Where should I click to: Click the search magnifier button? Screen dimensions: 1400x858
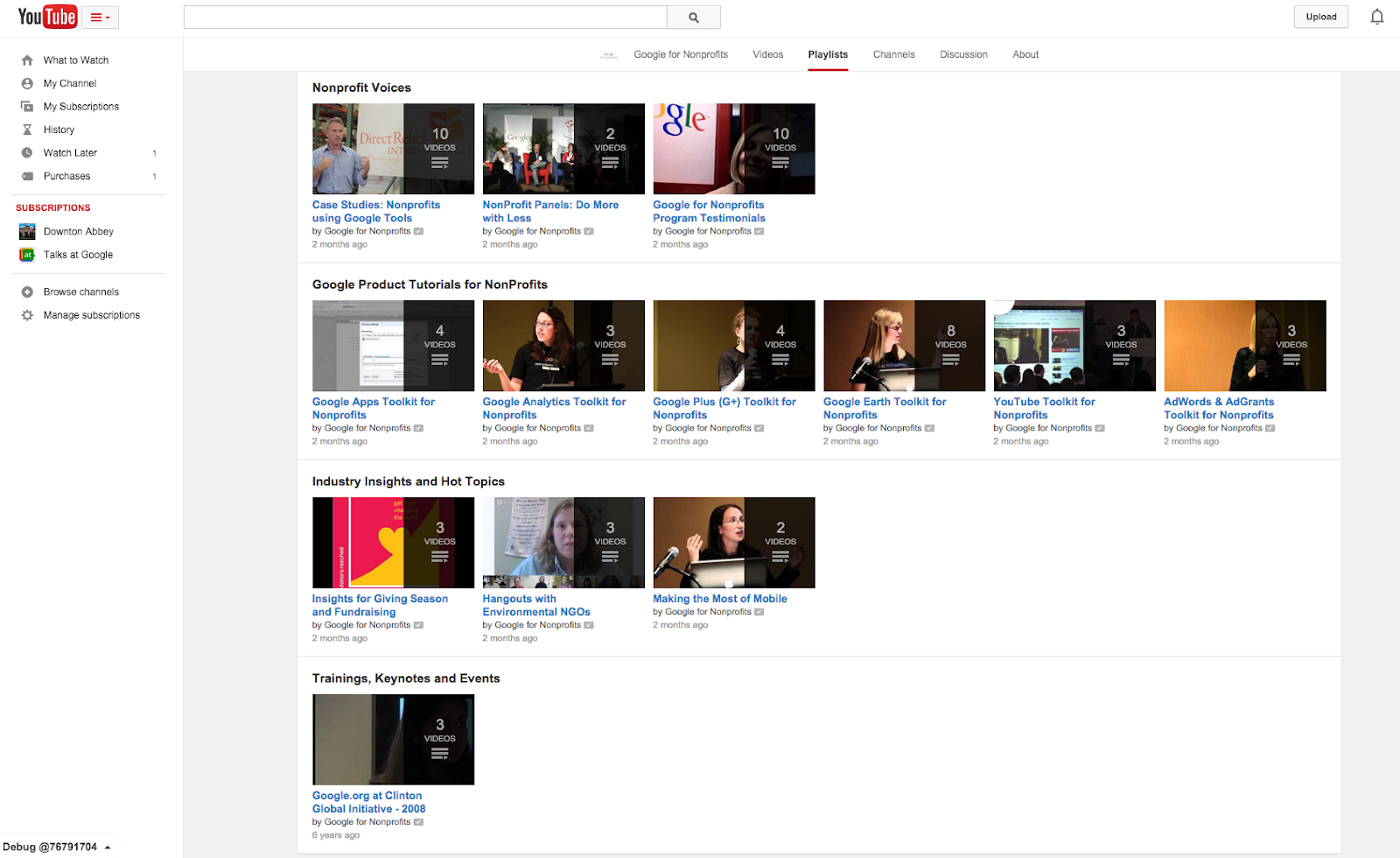point(694,18)
